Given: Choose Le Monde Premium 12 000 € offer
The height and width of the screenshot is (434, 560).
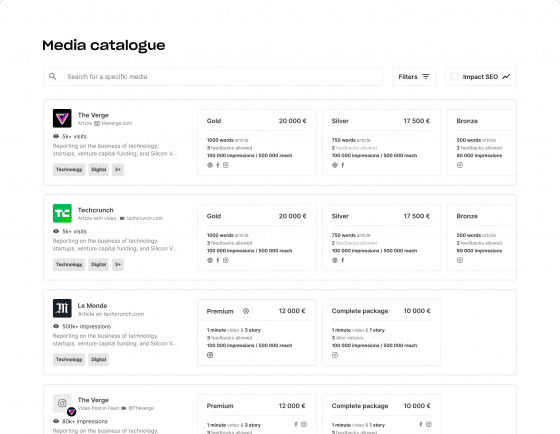Looking at the screenshot, I should [257, 333].
